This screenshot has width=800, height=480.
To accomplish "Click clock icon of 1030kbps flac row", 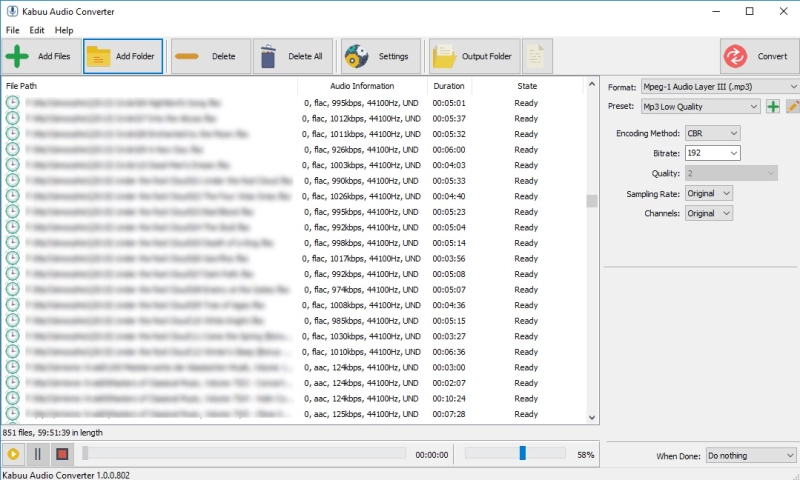I will click(12, 336).
